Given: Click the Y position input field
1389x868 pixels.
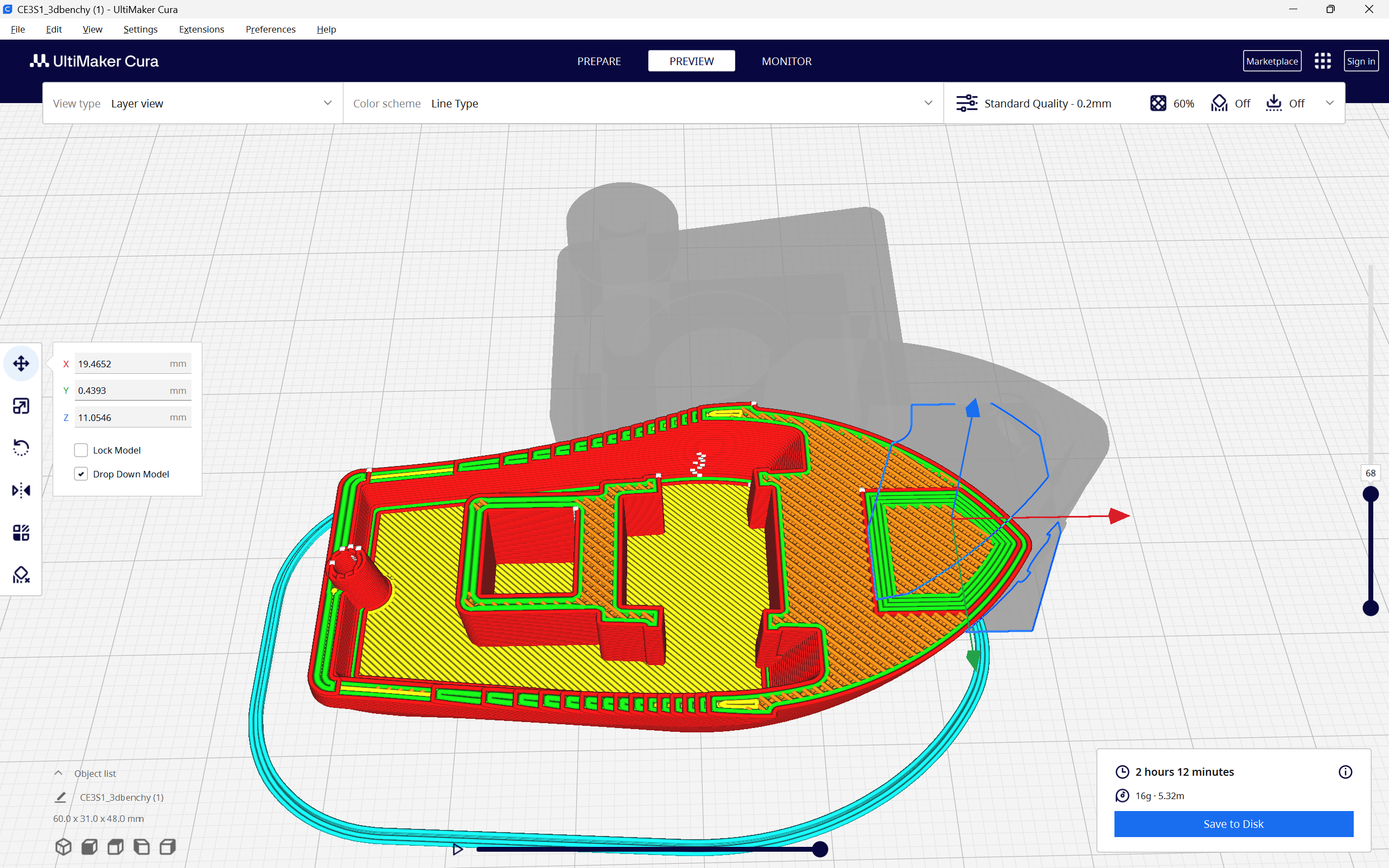Looking at the screenshot, I should (x=132, y=391).
